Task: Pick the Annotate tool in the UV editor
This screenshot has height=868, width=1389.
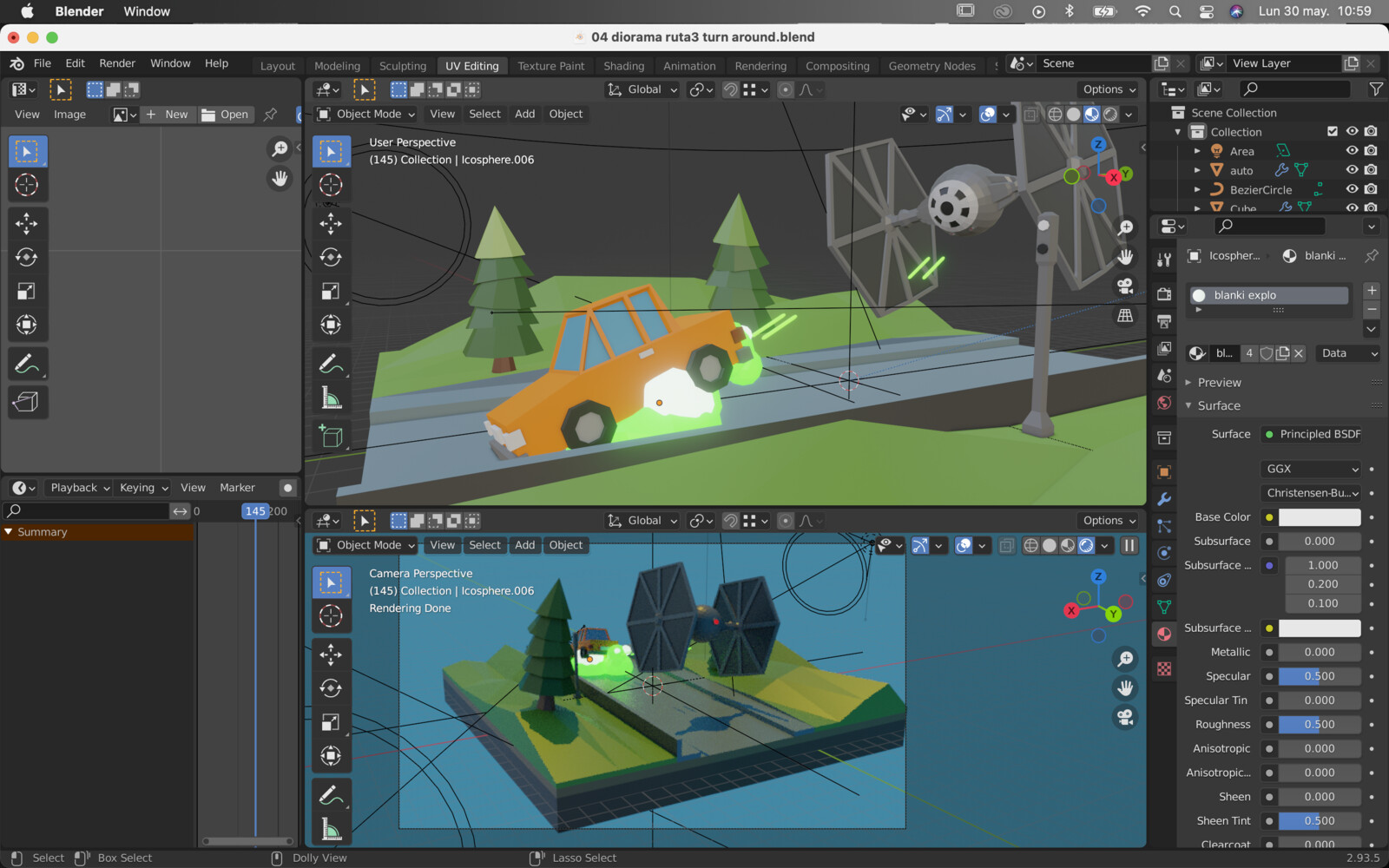Action: [x=26, y=364]
